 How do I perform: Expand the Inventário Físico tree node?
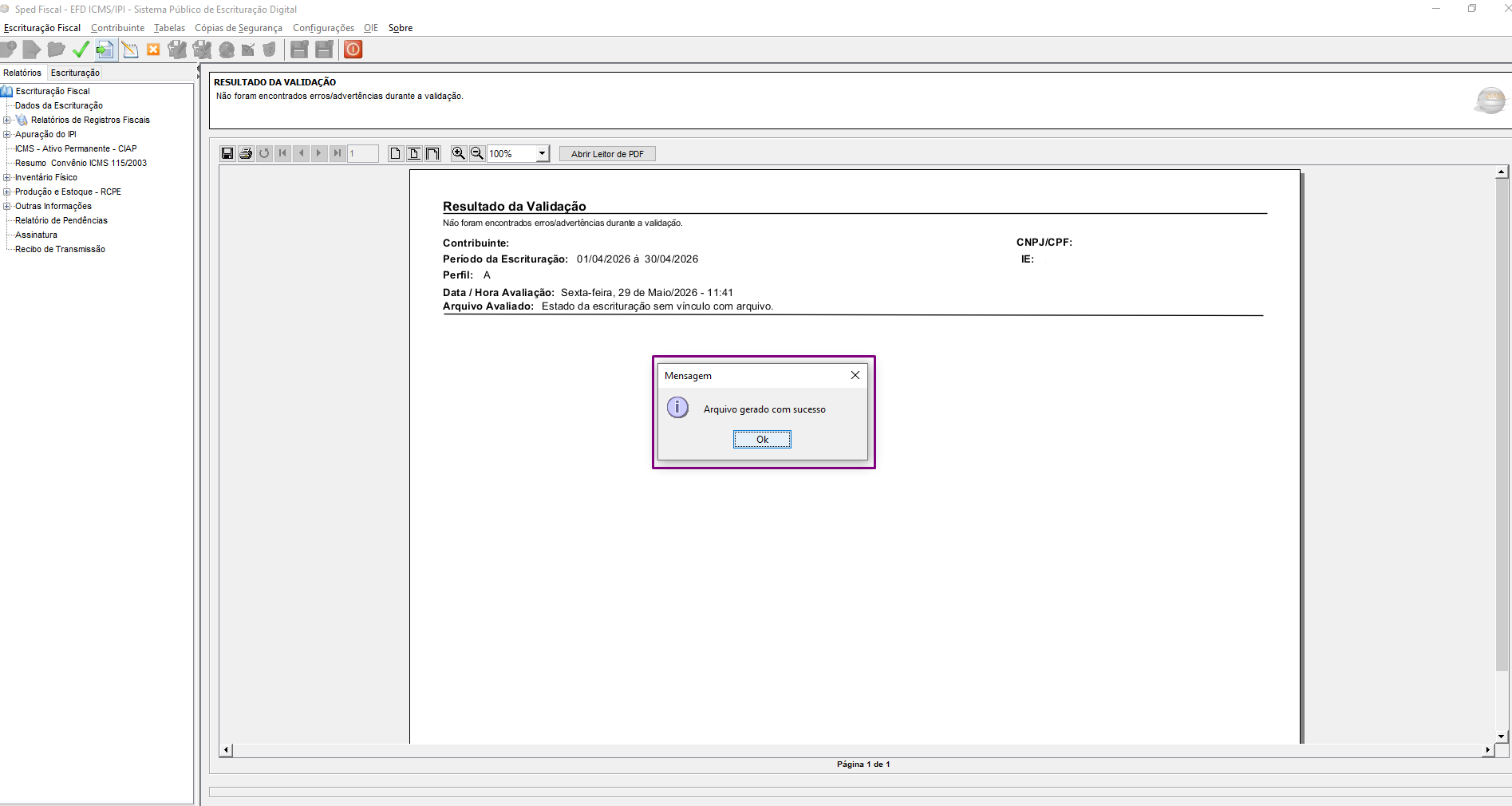(7, 178)
